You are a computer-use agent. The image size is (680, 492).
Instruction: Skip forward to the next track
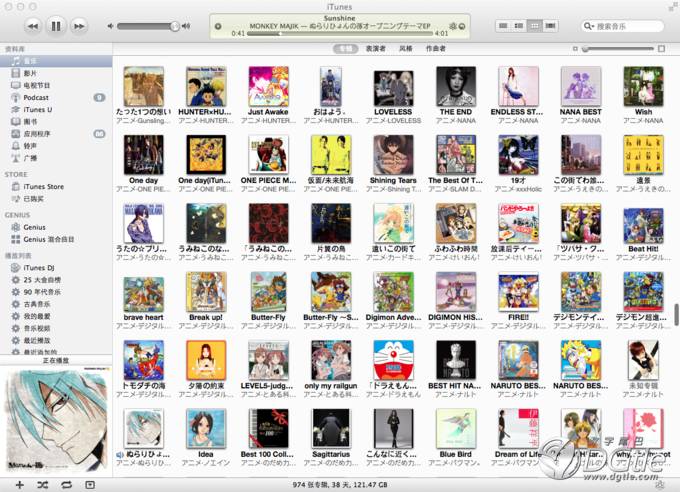click(x=78, y=26)
